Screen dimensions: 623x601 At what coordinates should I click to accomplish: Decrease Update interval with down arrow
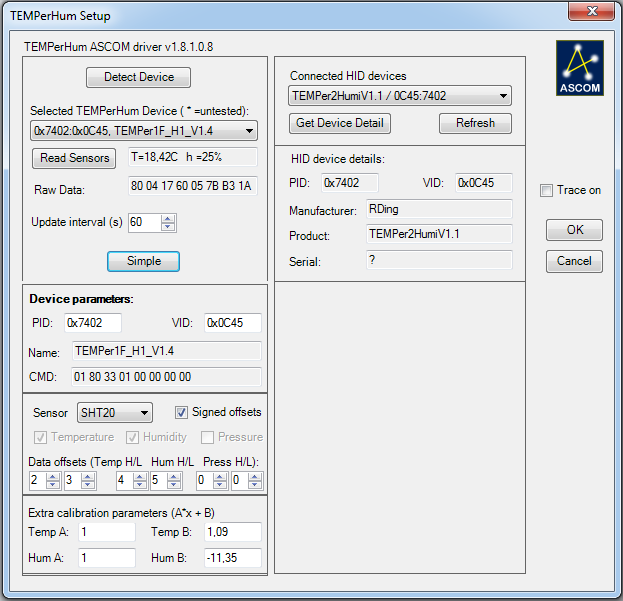pyautogui.click(x=168, y=226)
